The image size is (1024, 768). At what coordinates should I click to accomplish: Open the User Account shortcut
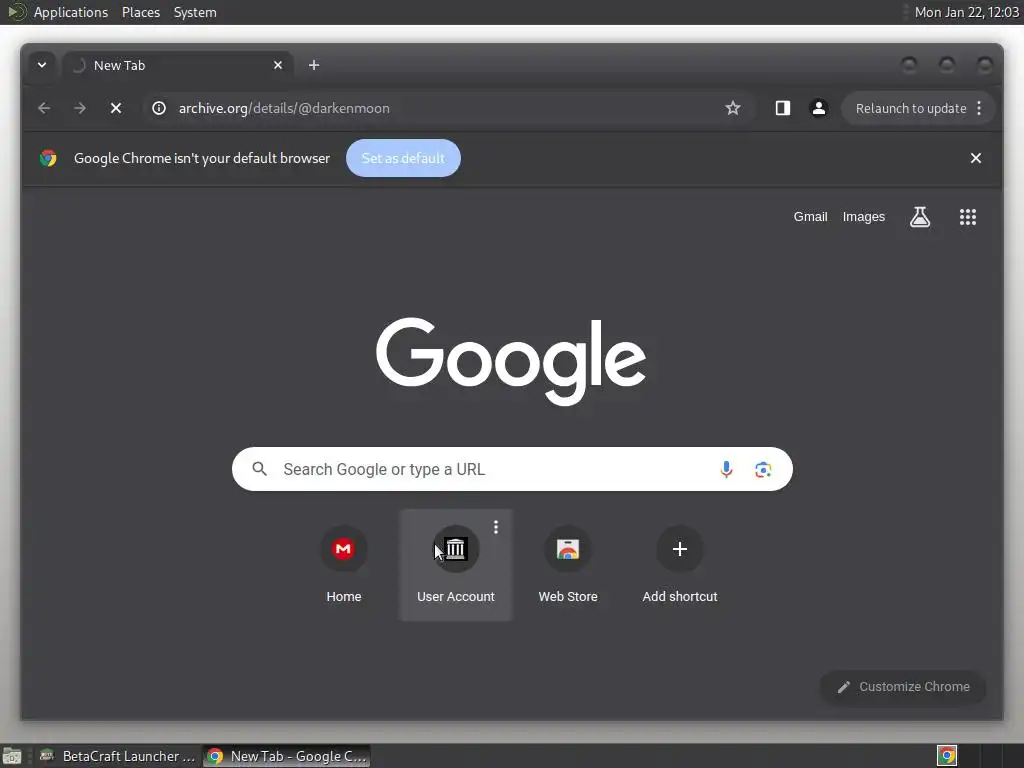(x=456, y=564)
